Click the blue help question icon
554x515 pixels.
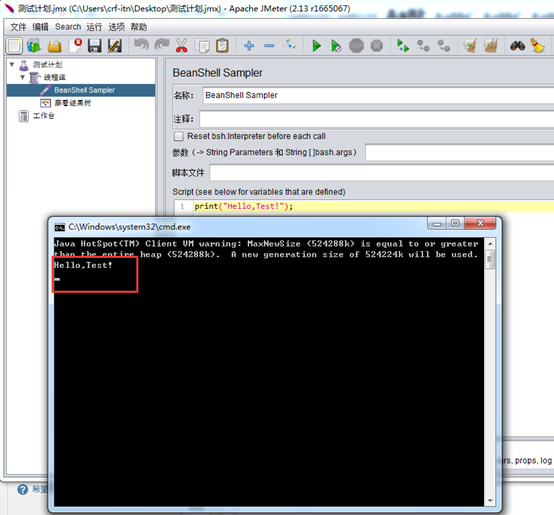point(23,490)
